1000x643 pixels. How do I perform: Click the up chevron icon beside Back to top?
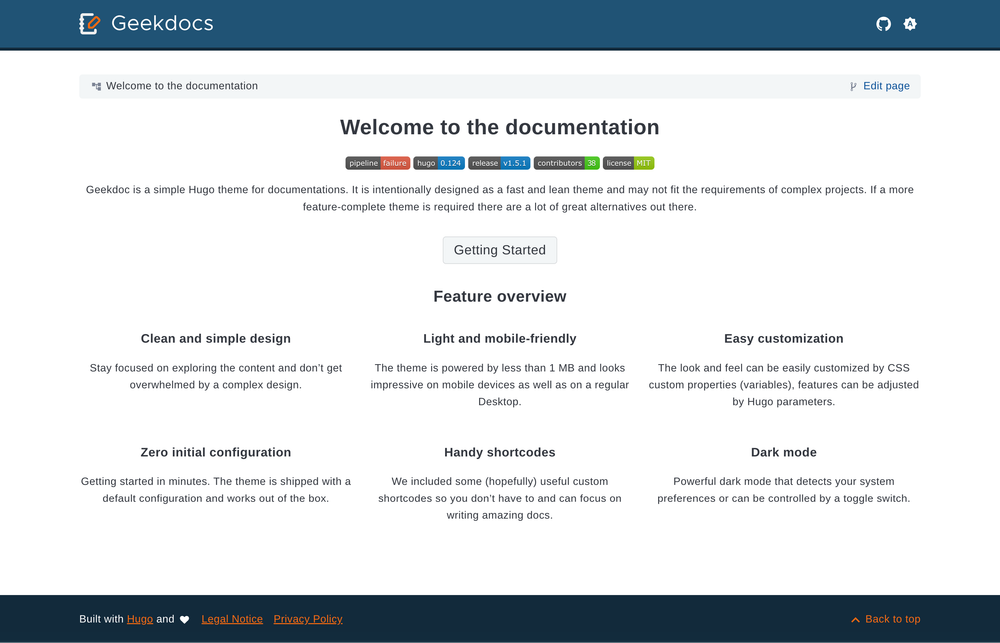(856, 620)
